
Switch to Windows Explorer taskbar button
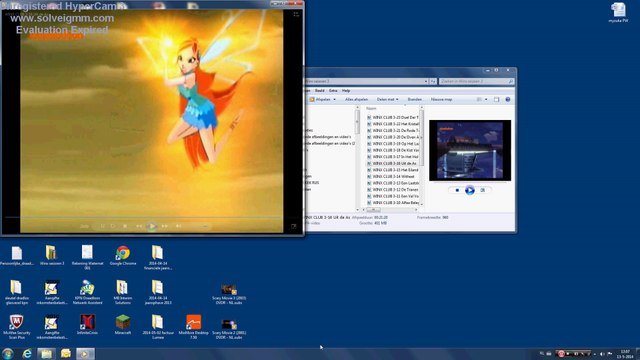point(46,353)
